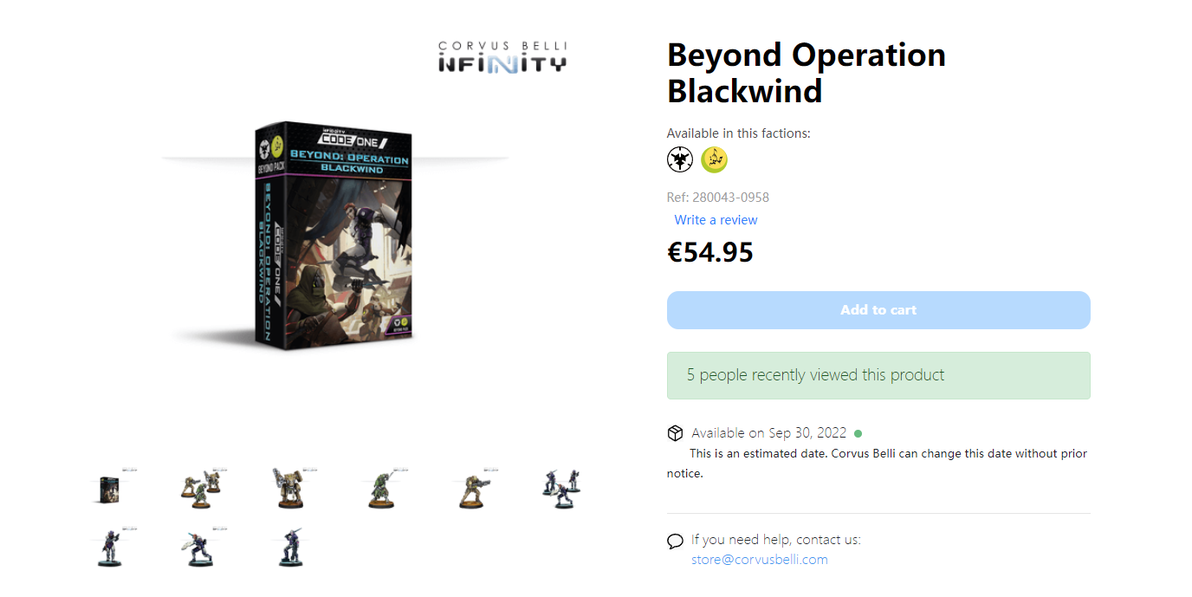Select the large tan mech miniature thumbnail
Image resolution: width=1192 pixels, height=597 pixels.
click(x=288, y=487)
